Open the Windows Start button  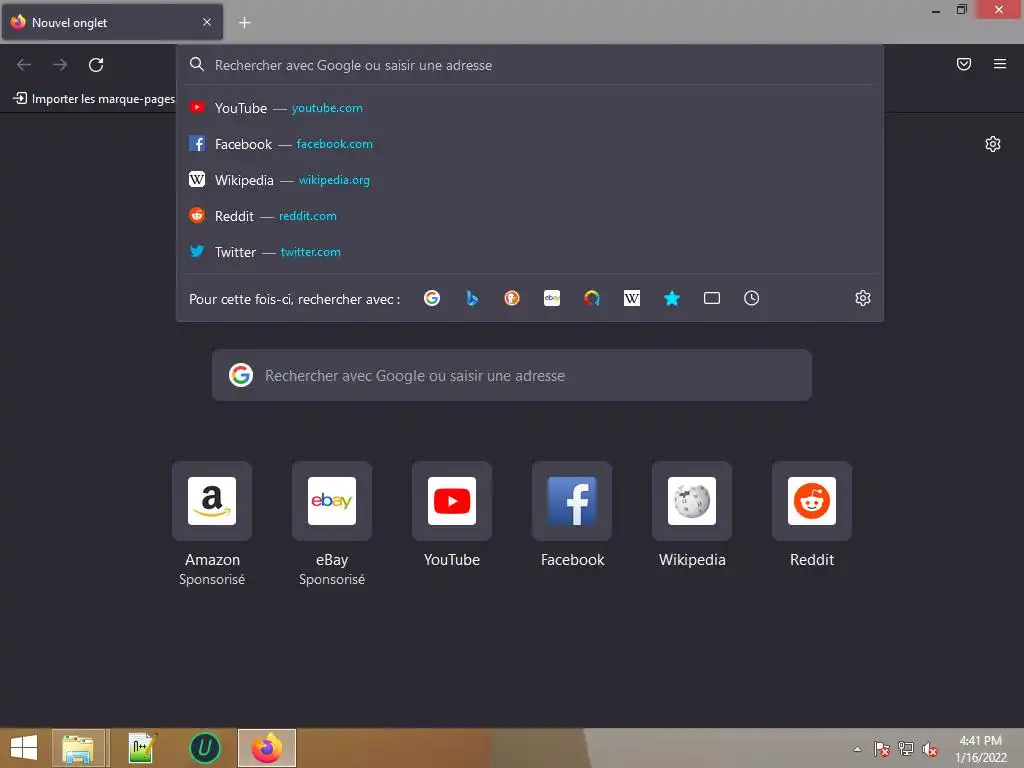pyautogui.click(x=24, y=748)
